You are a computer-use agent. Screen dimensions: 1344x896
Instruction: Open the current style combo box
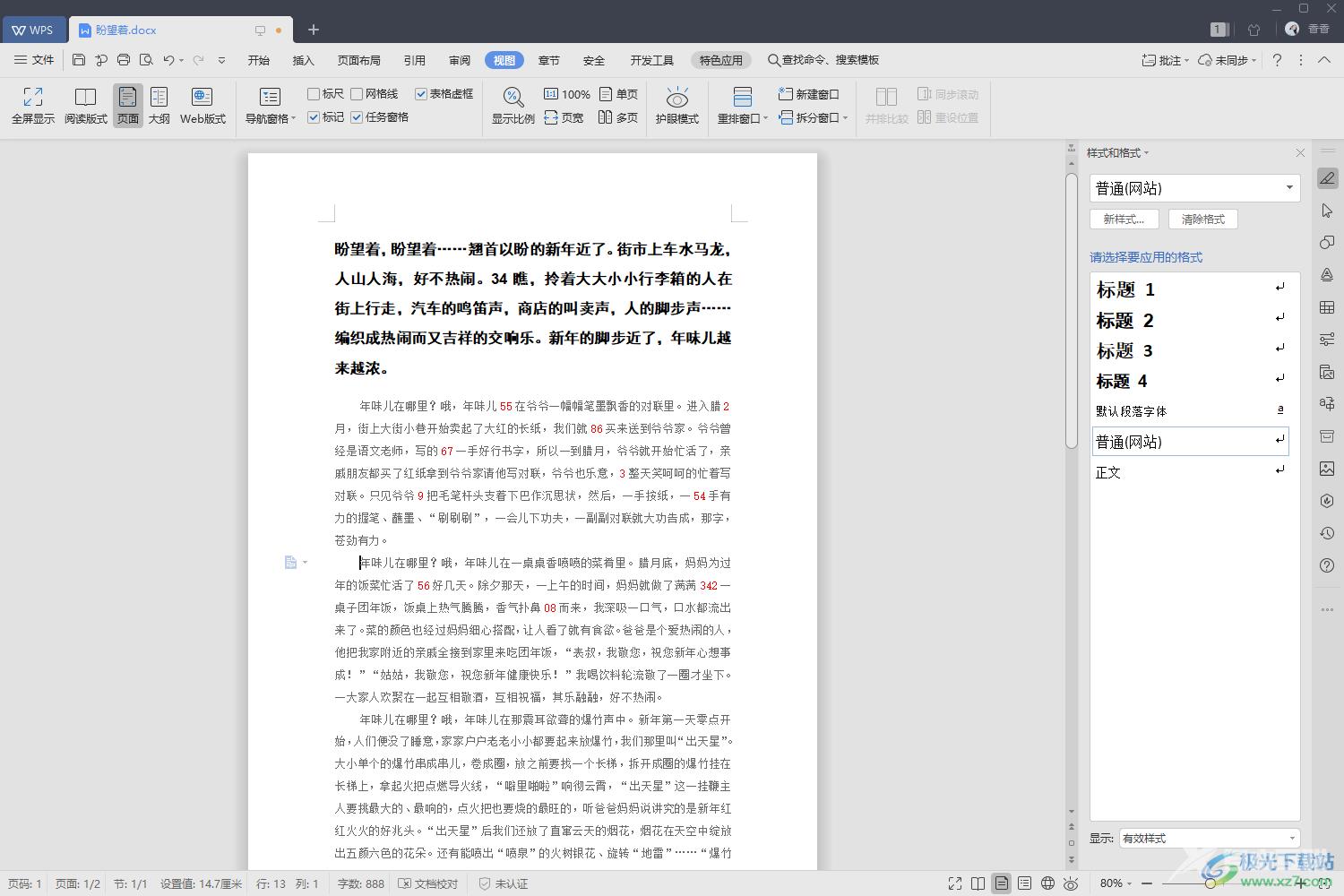(x=1194, y=188)
